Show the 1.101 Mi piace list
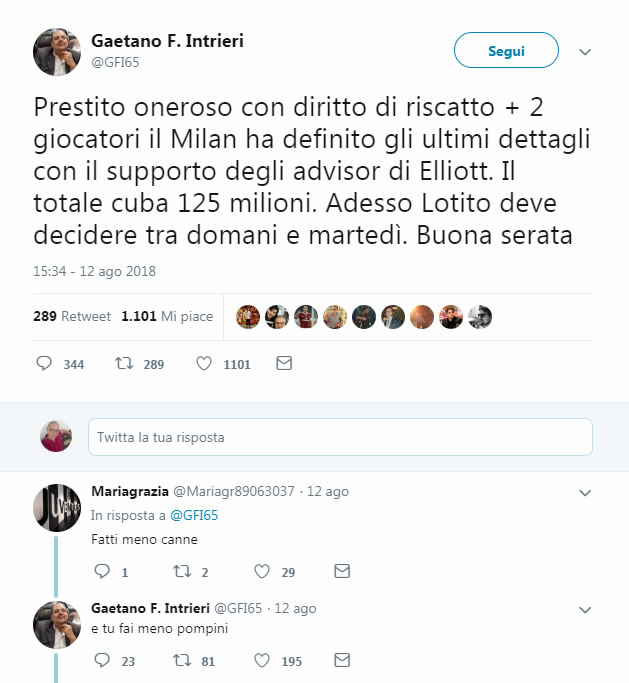629x683 pixels. click(x=167, y=316)
